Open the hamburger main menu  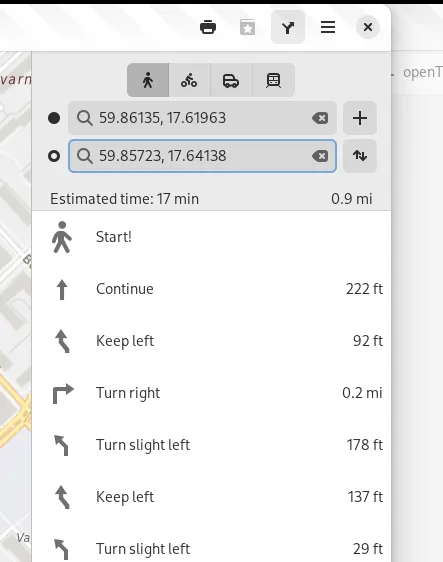tap(328, 27)
